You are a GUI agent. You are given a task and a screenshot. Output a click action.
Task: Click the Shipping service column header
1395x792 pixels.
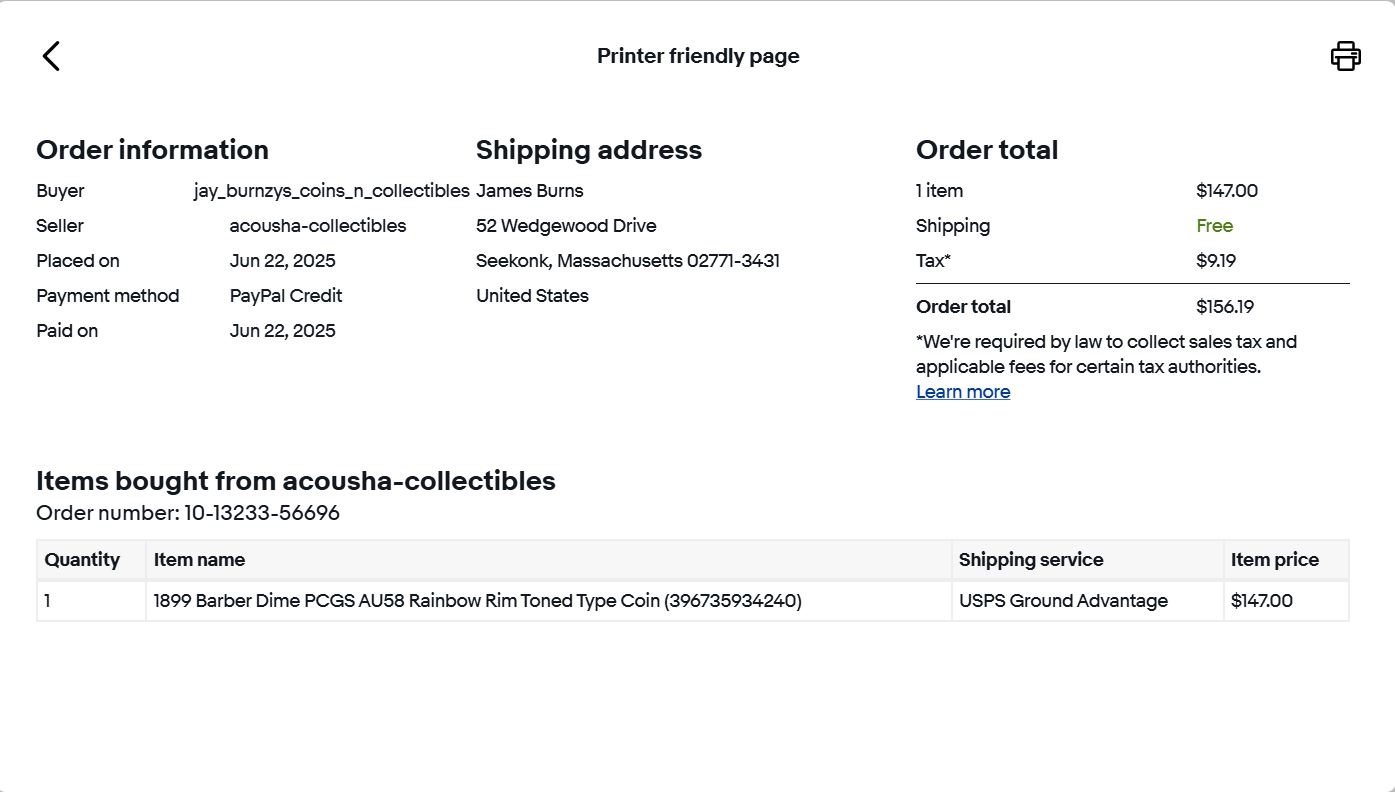tap(1030, 560)
